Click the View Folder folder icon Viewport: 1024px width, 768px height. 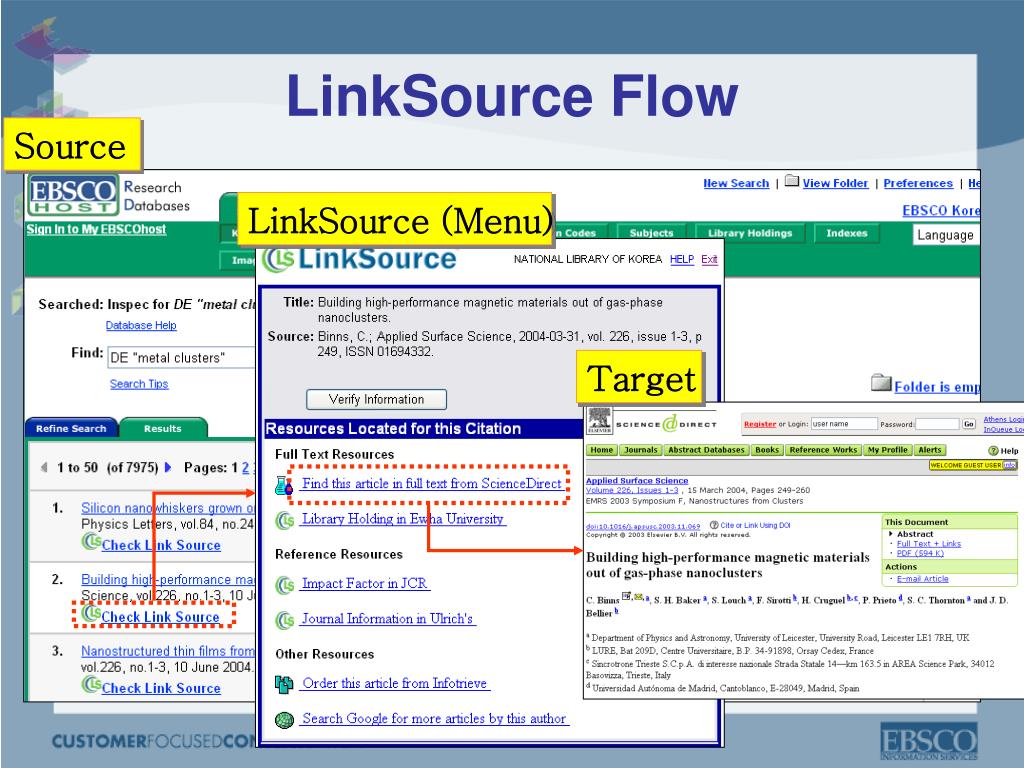click(x=792, y=181)
